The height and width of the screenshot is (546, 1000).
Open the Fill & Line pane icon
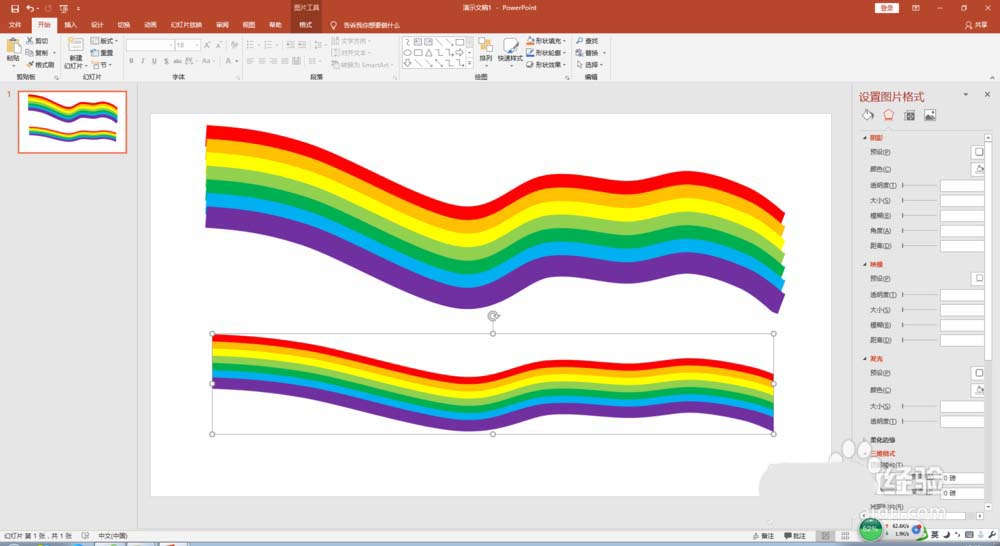click(x=868, y=116)
